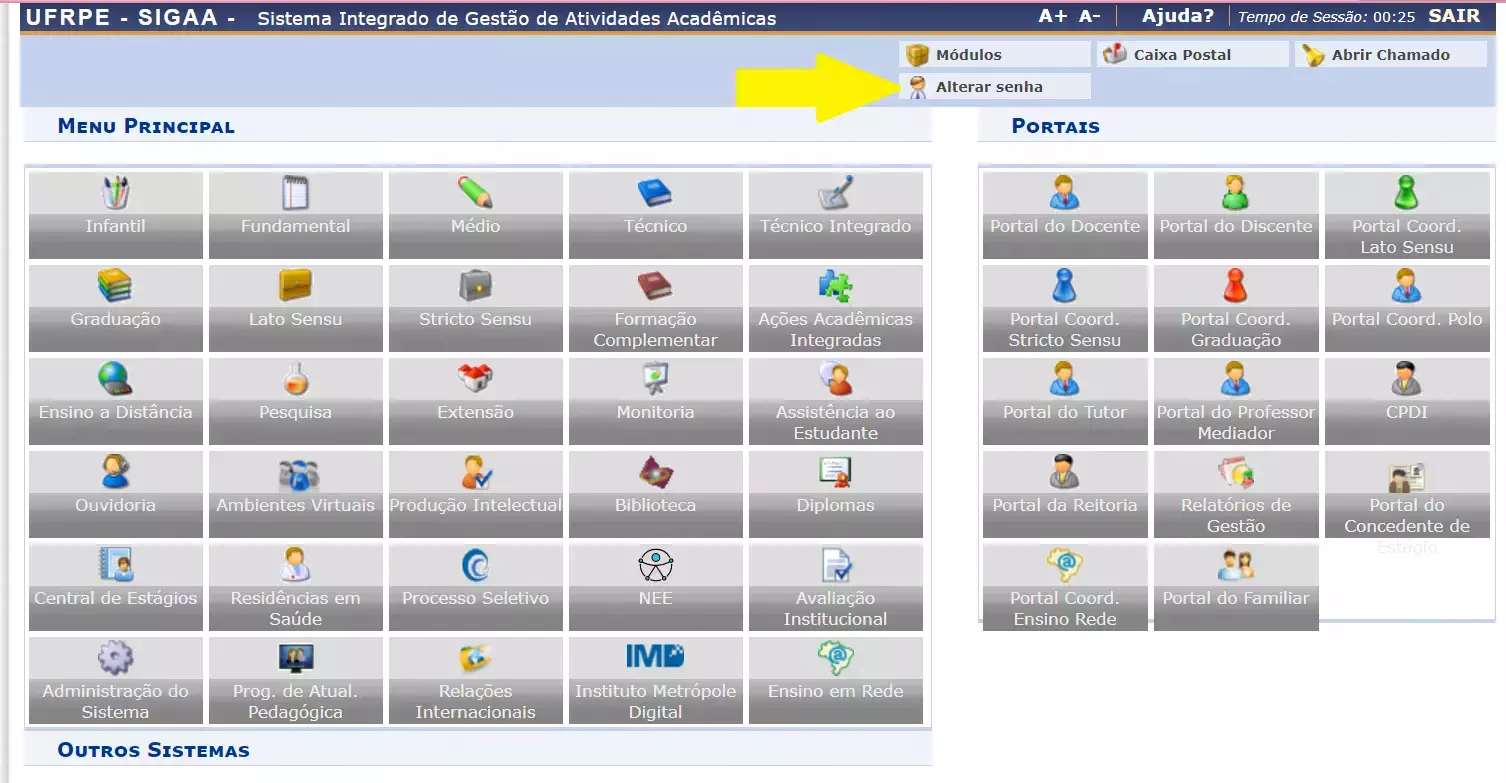Open the Portal do Docente icon

[x=1064, y=194]
